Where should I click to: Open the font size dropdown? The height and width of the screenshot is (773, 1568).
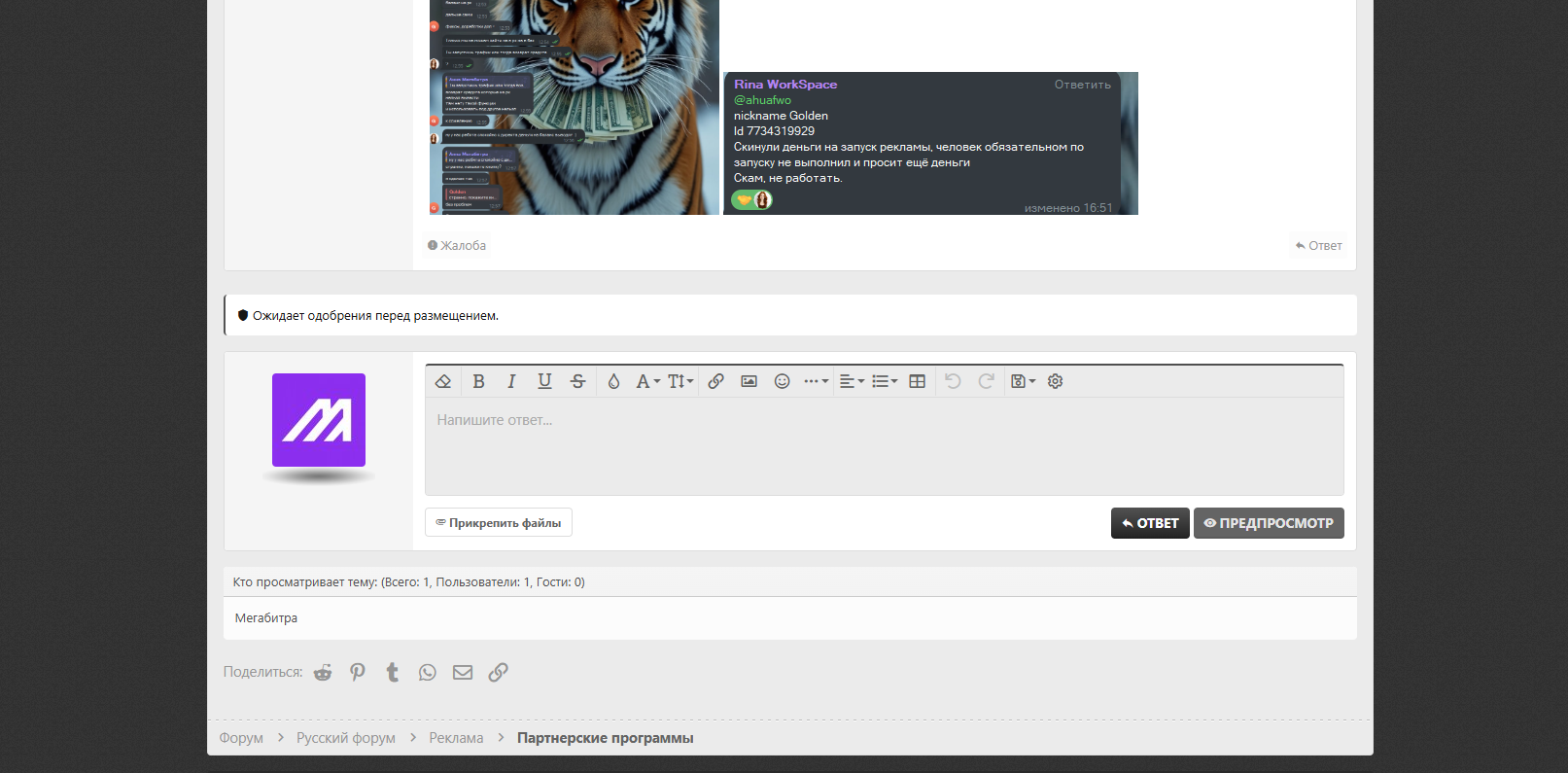click(x=680, y=381)
